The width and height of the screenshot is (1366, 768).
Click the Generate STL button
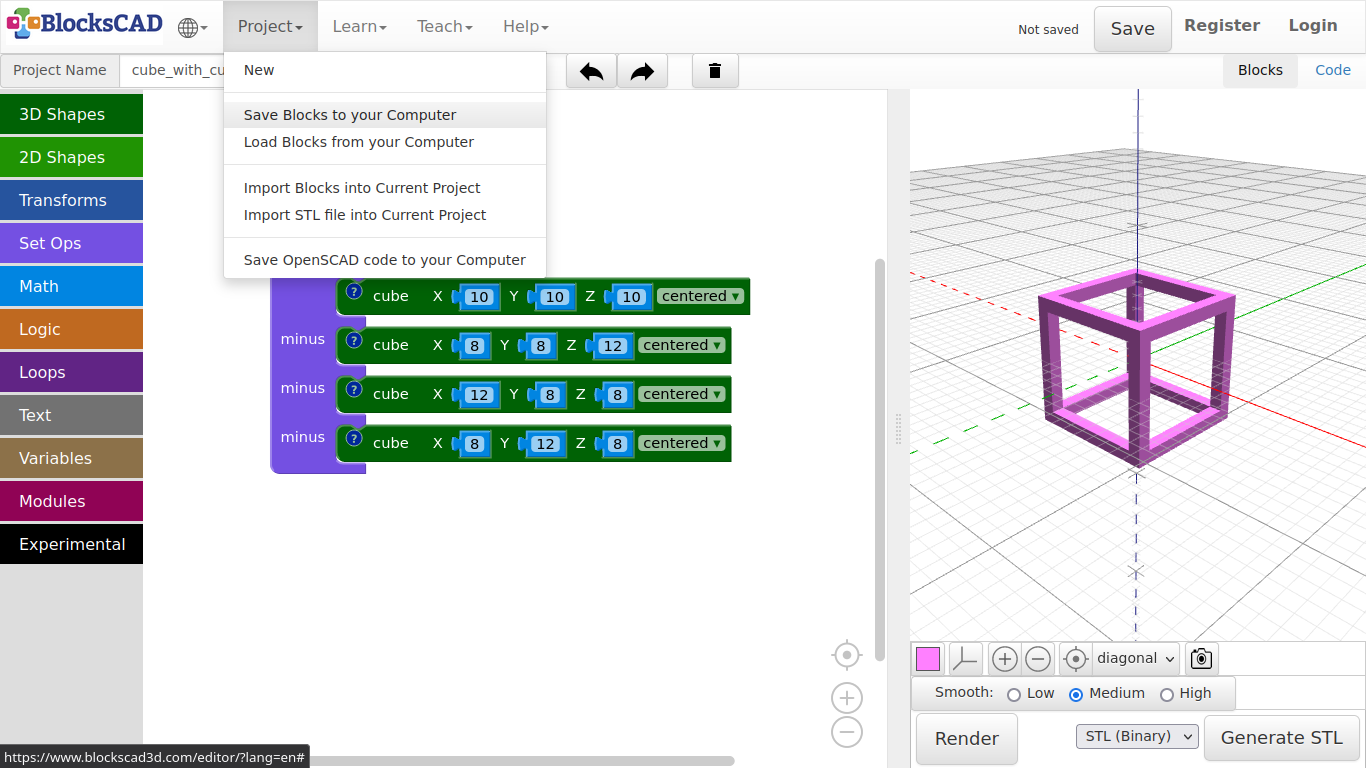[x=1281, y=738]
